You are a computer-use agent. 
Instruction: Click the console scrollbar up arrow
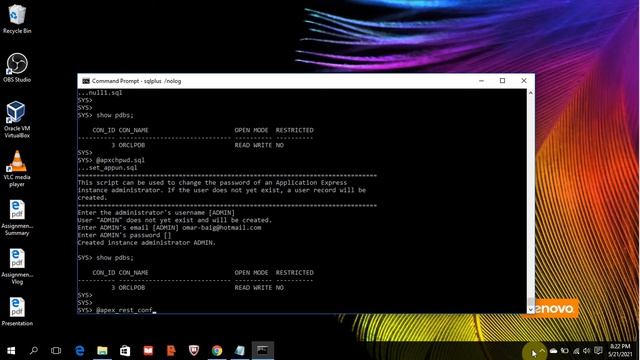530,93
